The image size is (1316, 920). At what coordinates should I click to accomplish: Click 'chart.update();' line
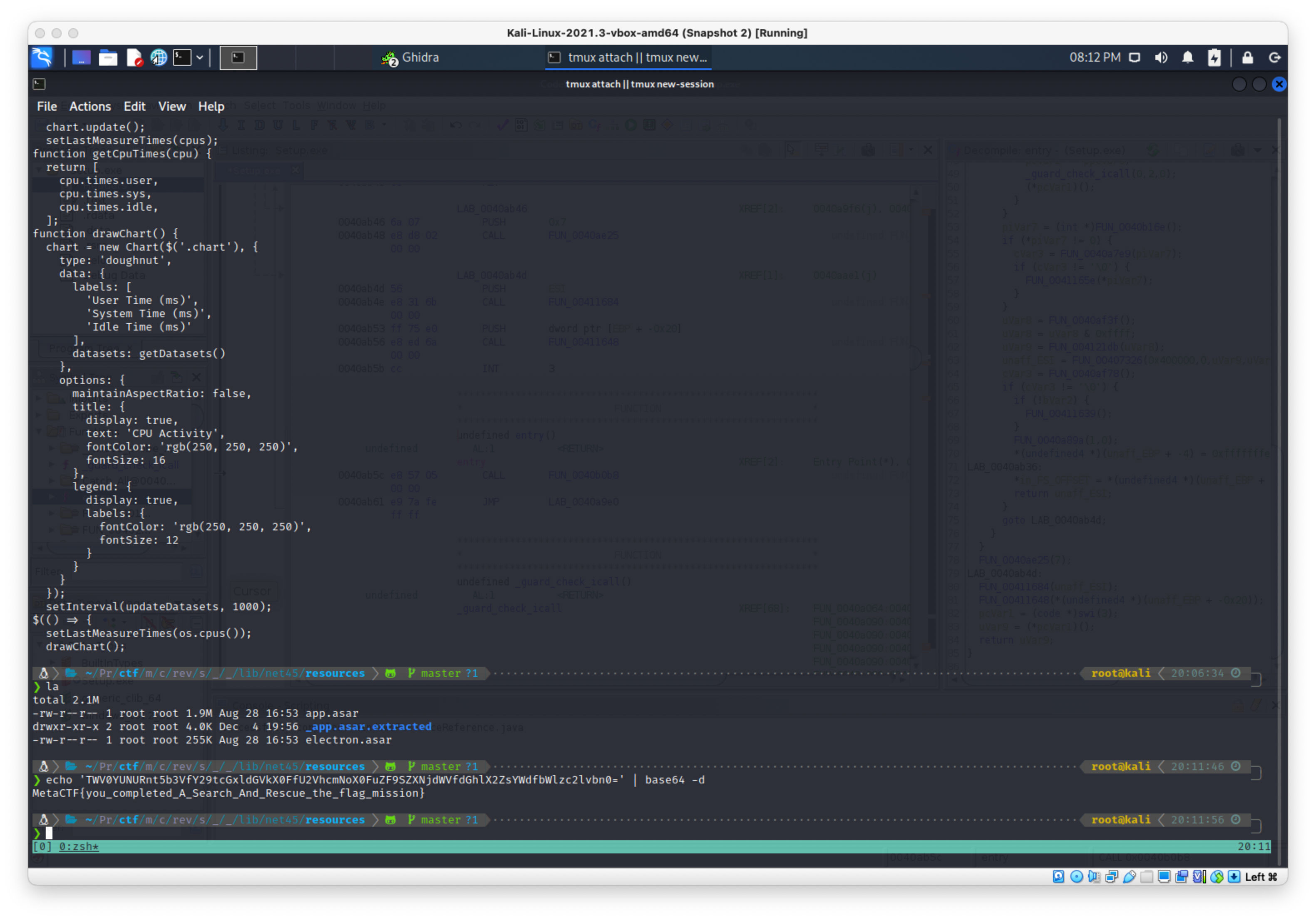(95, 127)
